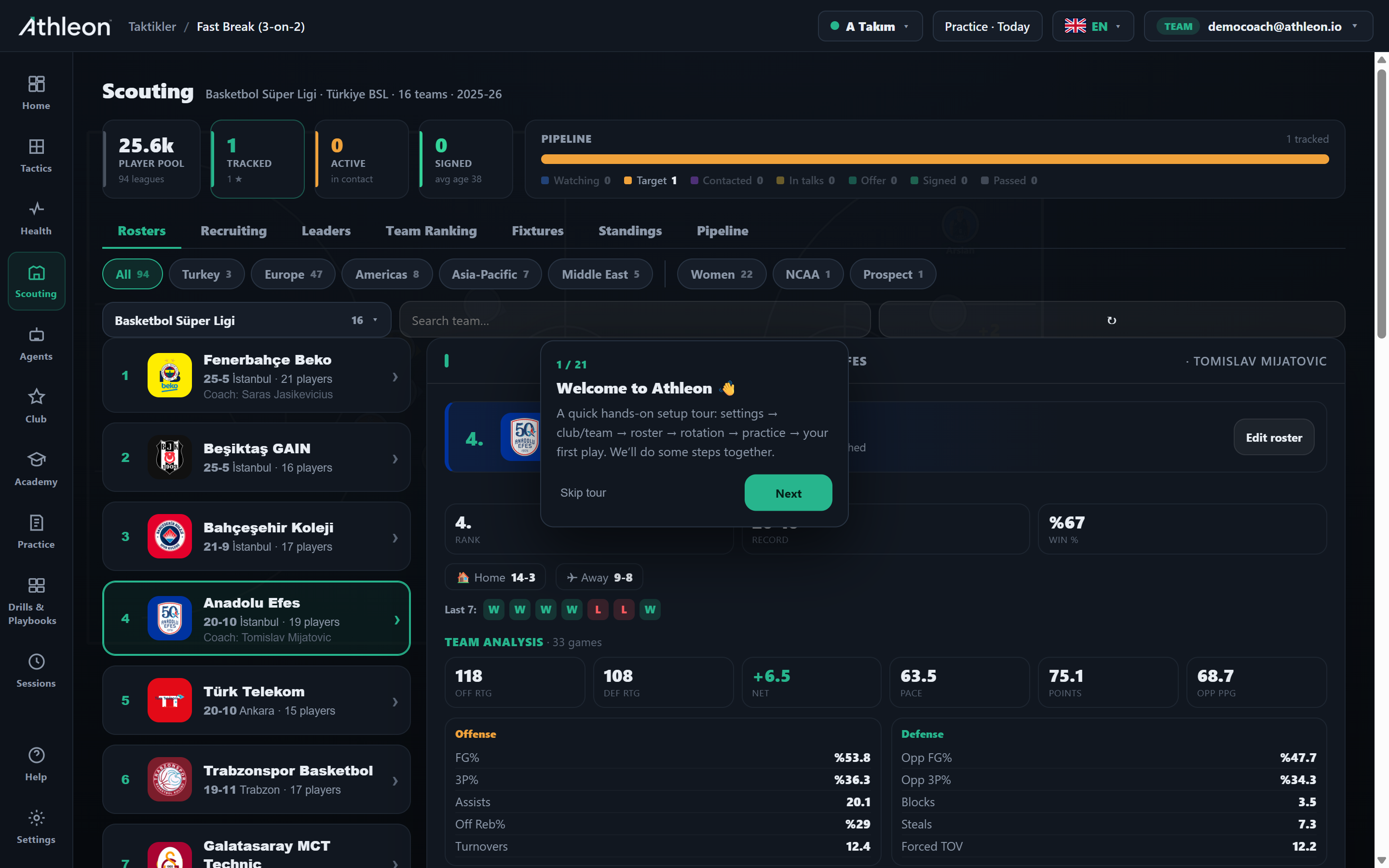Viewport: 1389px width, 868px height.
Task: Expand the Fenerbahçe Beko row chevron
Action: click(x=395, y=377)
